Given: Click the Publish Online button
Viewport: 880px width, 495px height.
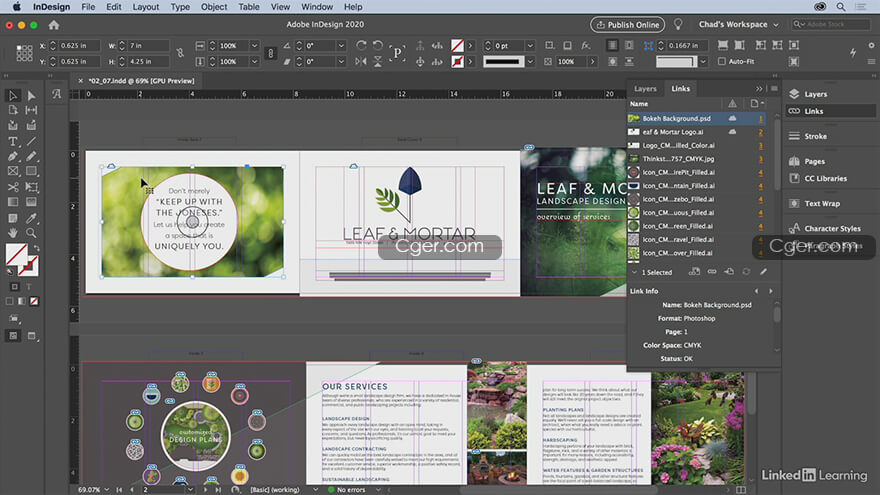Looking at the screenshot, I should tap(627, 25).
